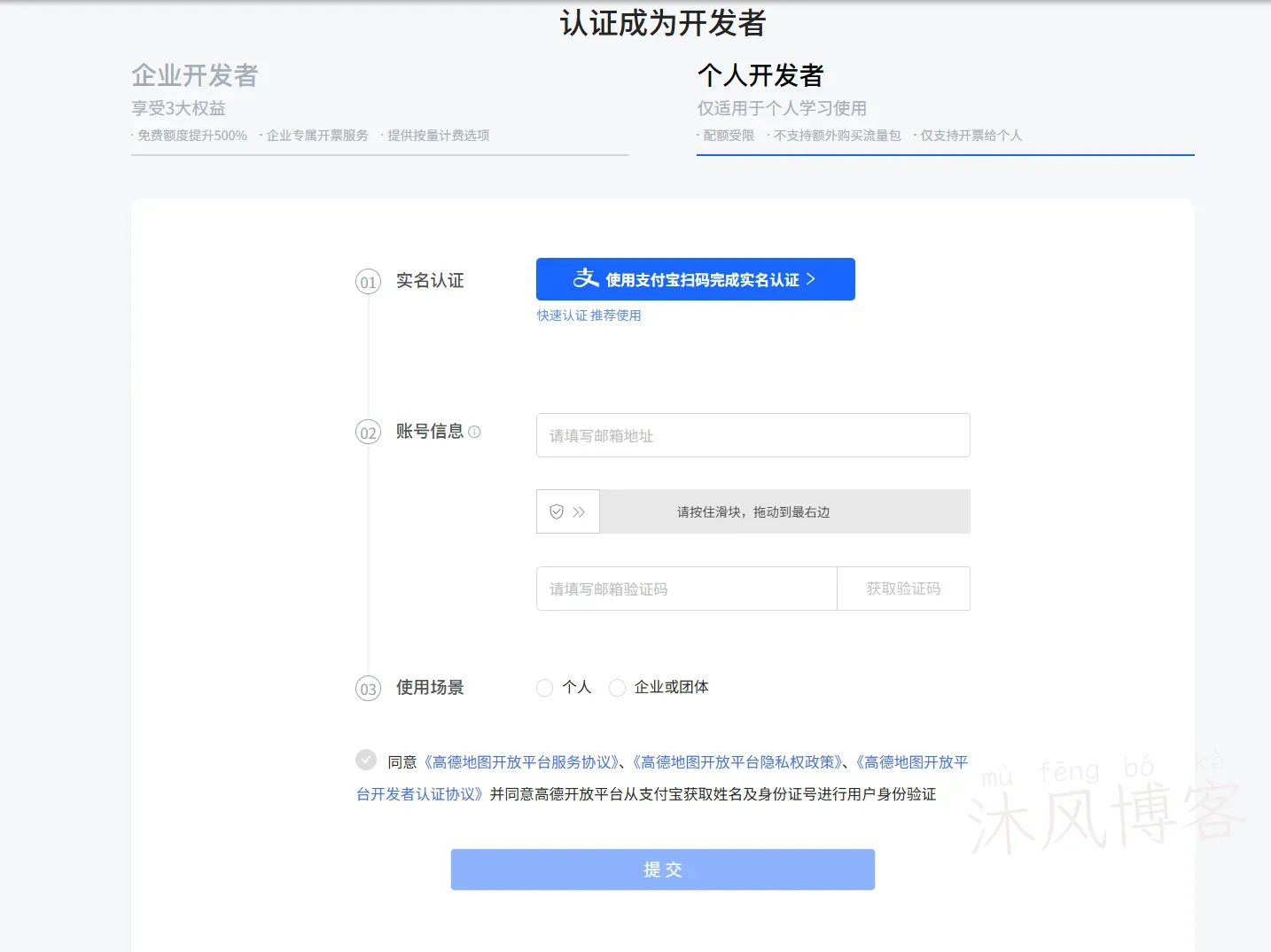Click the step 02 circle marker
Image resolution: width=1271 pixels, height=952 pixels.
[368, 433]
